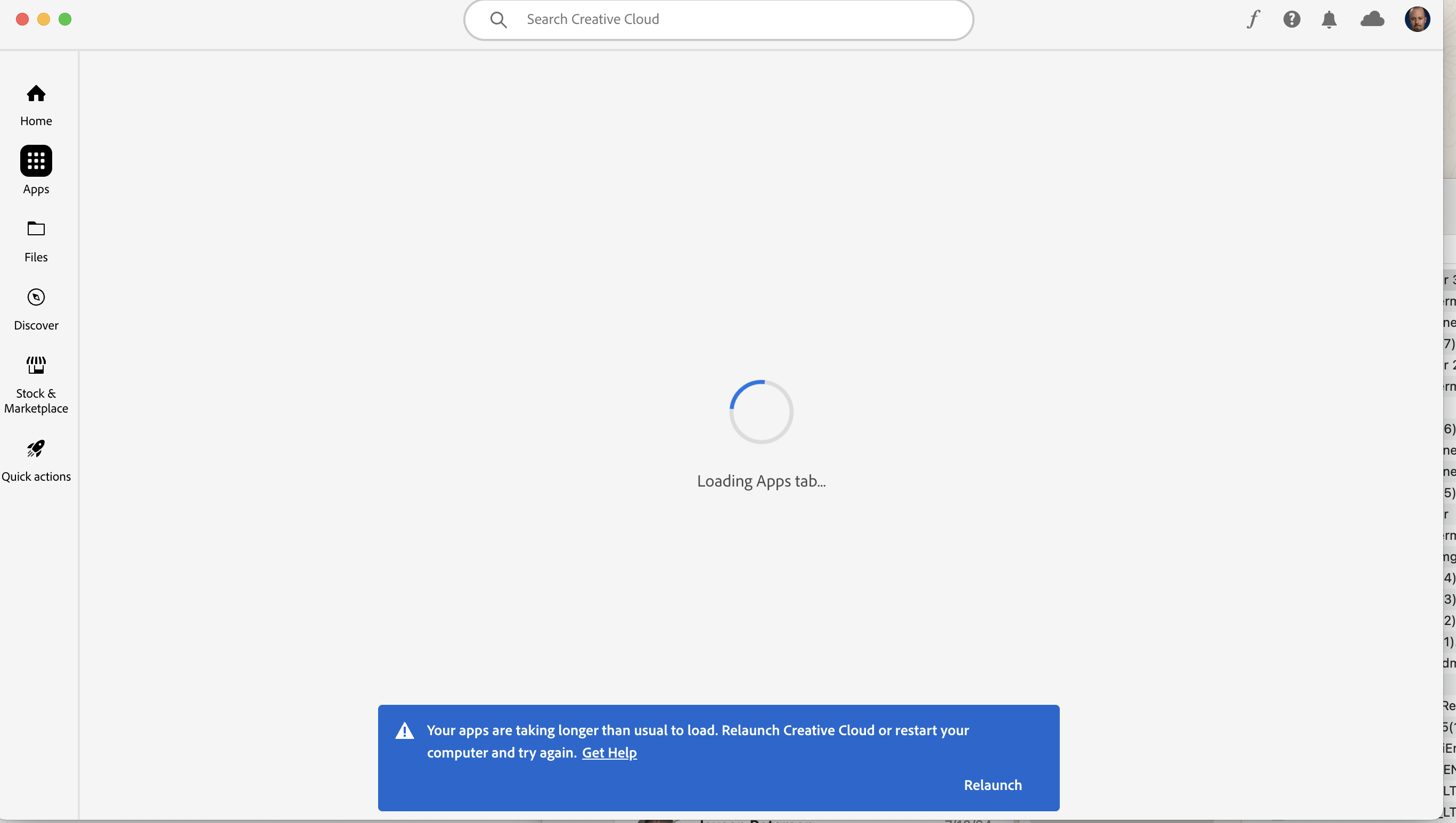Open the fonts 'f' icon
1456x823 pixels.
tap(1253, 19)
